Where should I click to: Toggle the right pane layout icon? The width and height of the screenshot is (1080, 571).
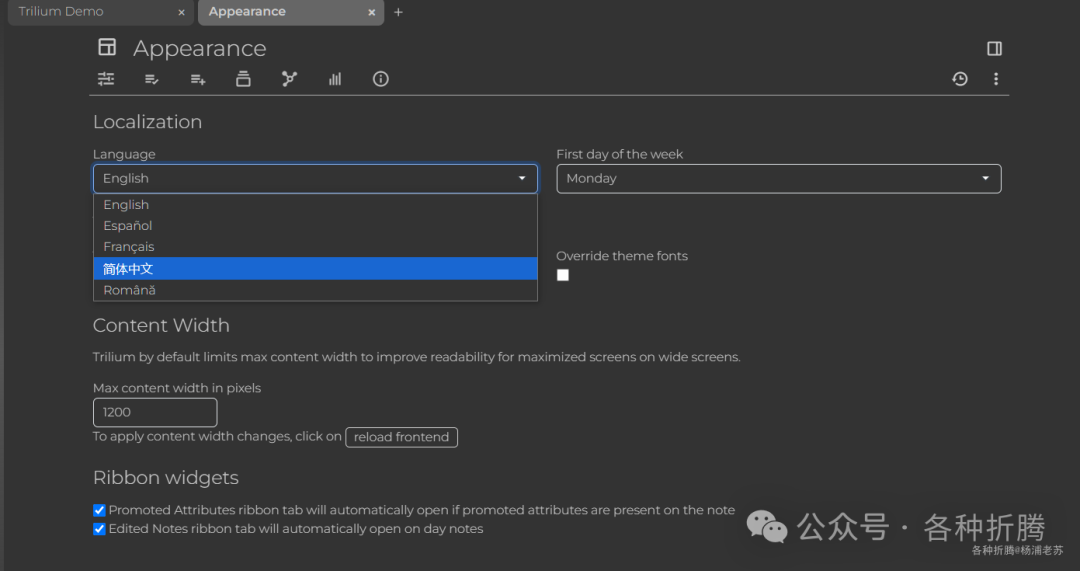click(x=994, y=48)
